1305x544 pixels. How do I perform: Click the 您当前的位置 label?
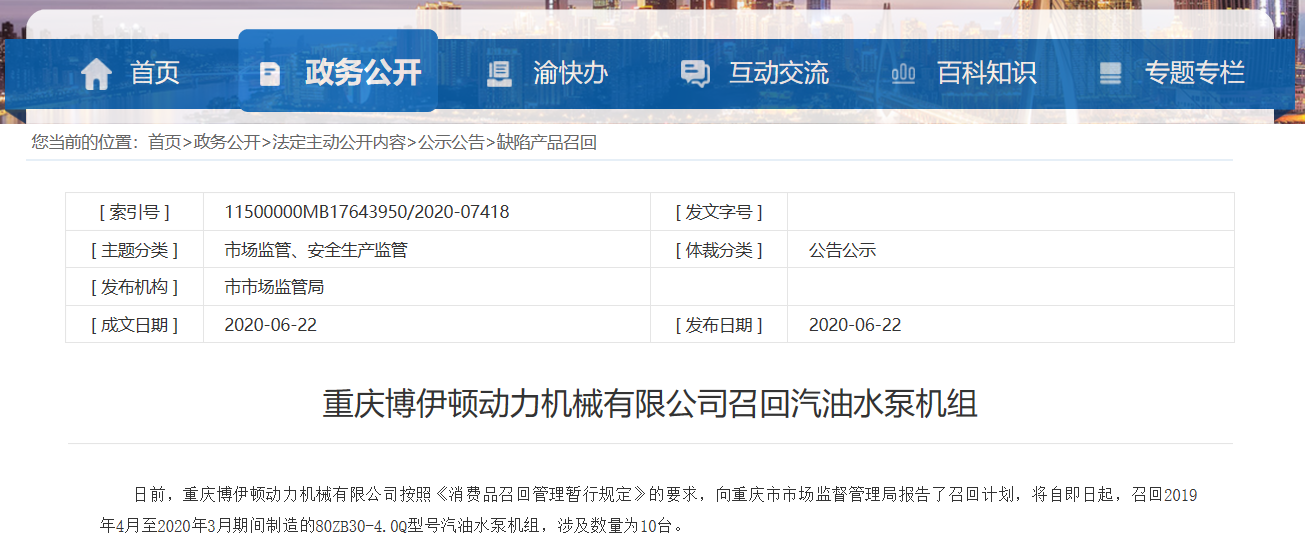click(85, 143)
